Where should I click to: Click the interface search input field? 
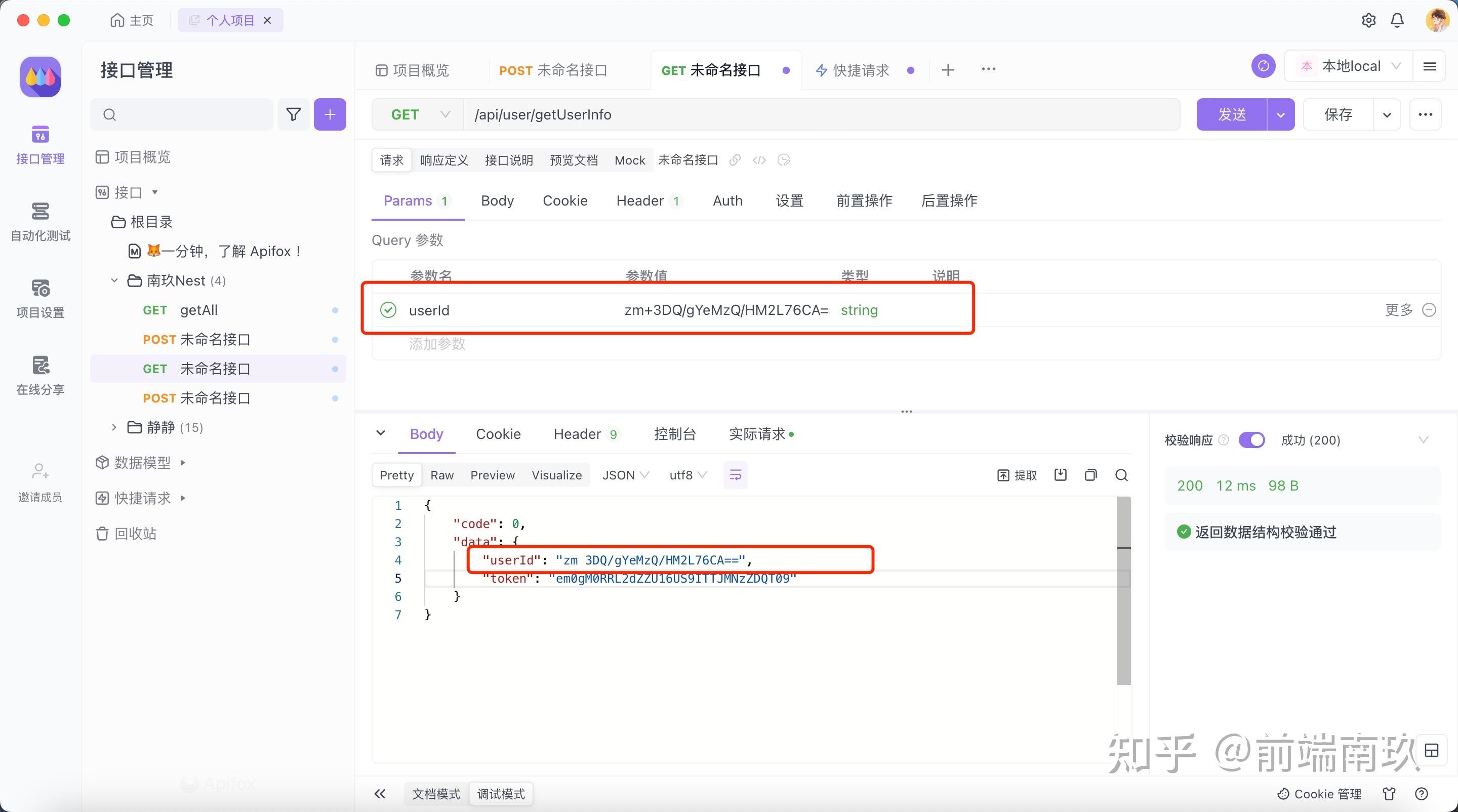pos(182,114)
